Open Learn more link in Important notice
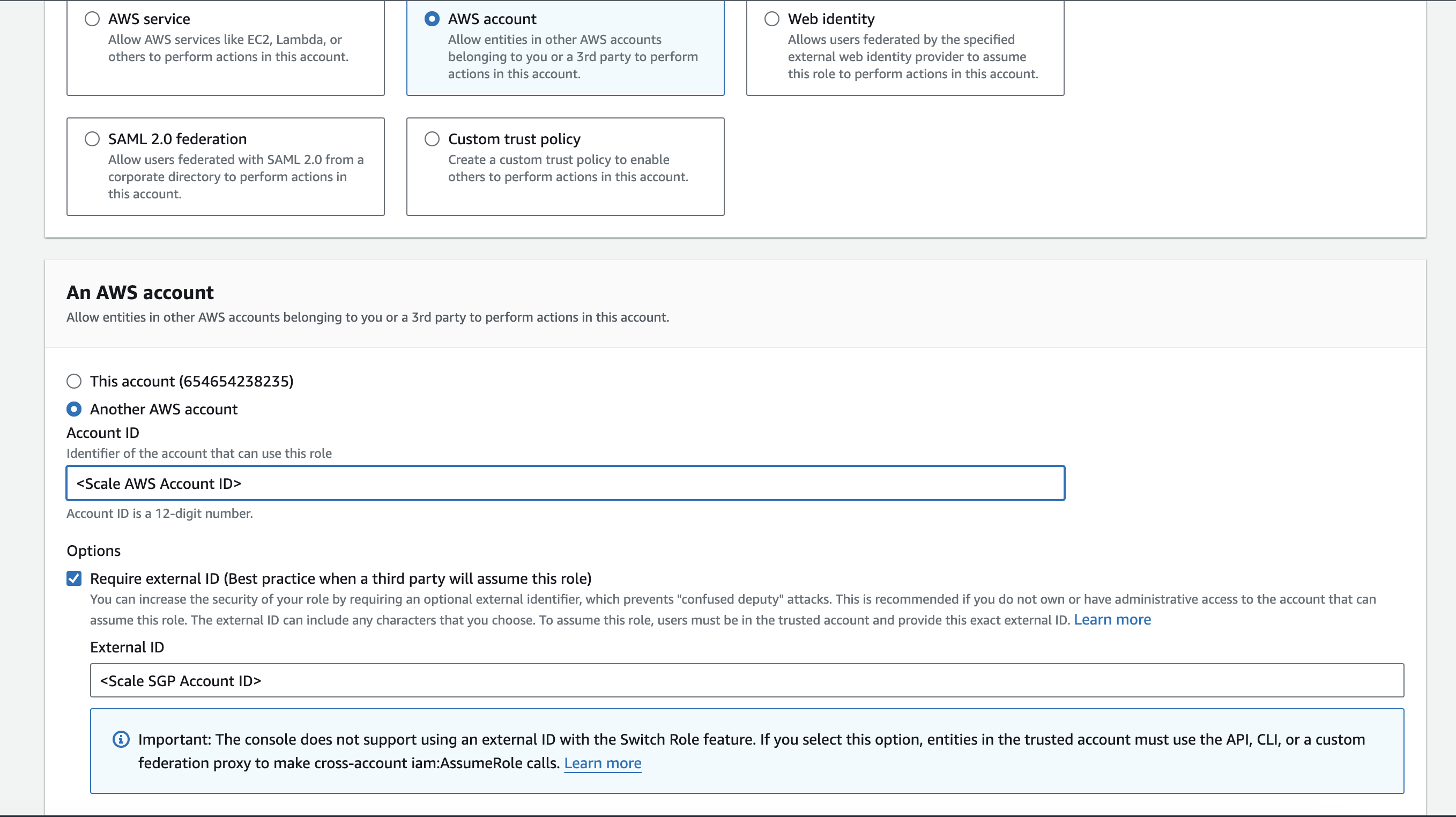1456x817 pixels. point(603,763)
